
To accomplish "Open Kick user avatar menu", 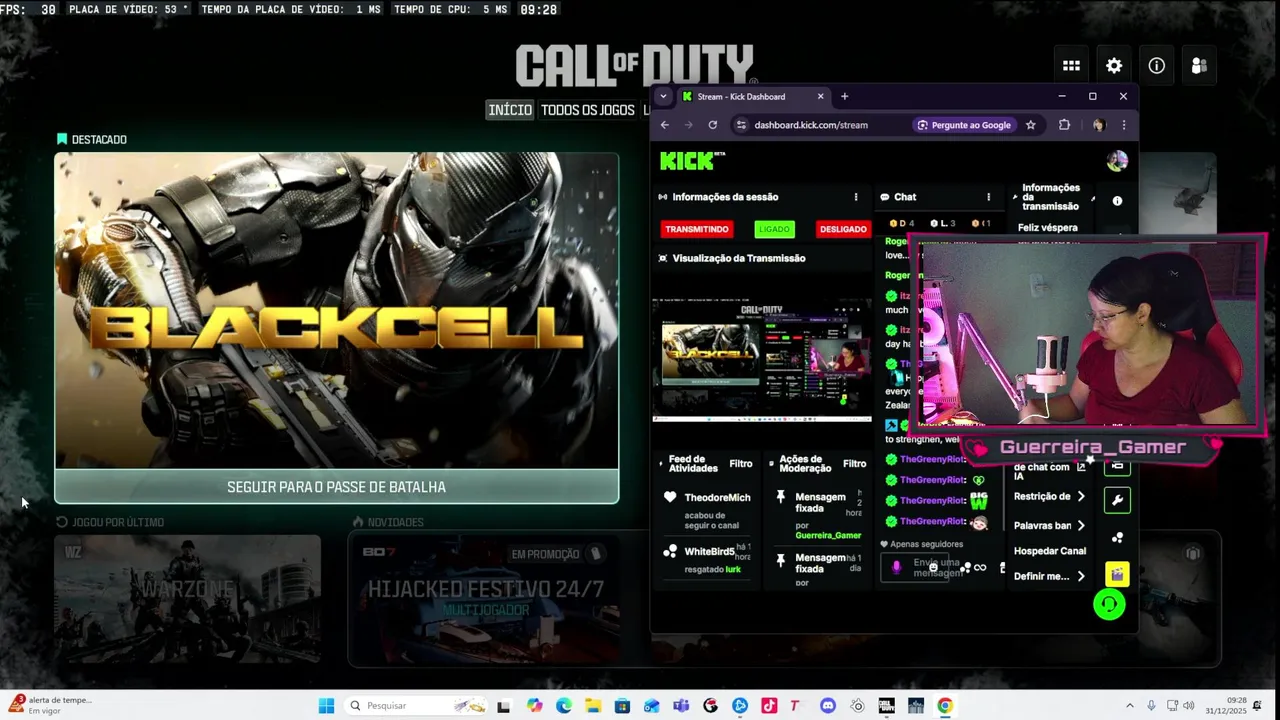I will pyautogui.click(x=1117, y=160).
